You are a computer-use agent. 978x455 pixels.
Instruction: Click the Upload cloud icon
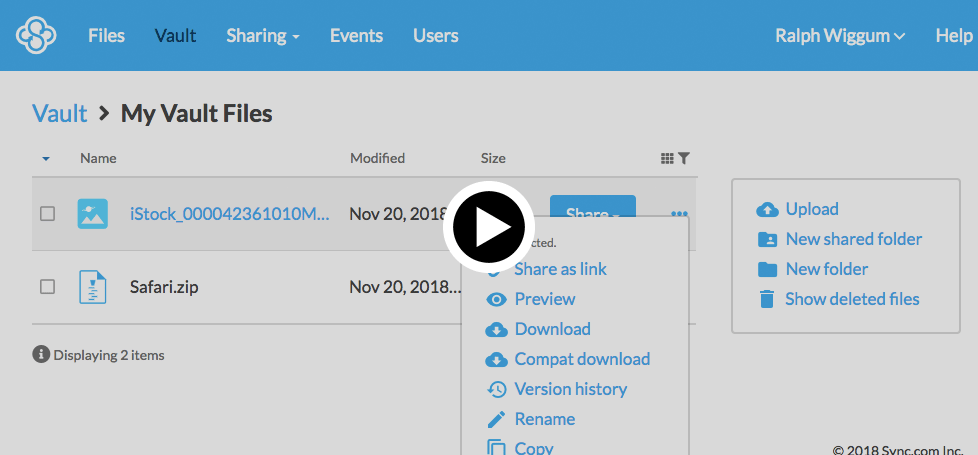pyautogui.click(x=767, y=209)
